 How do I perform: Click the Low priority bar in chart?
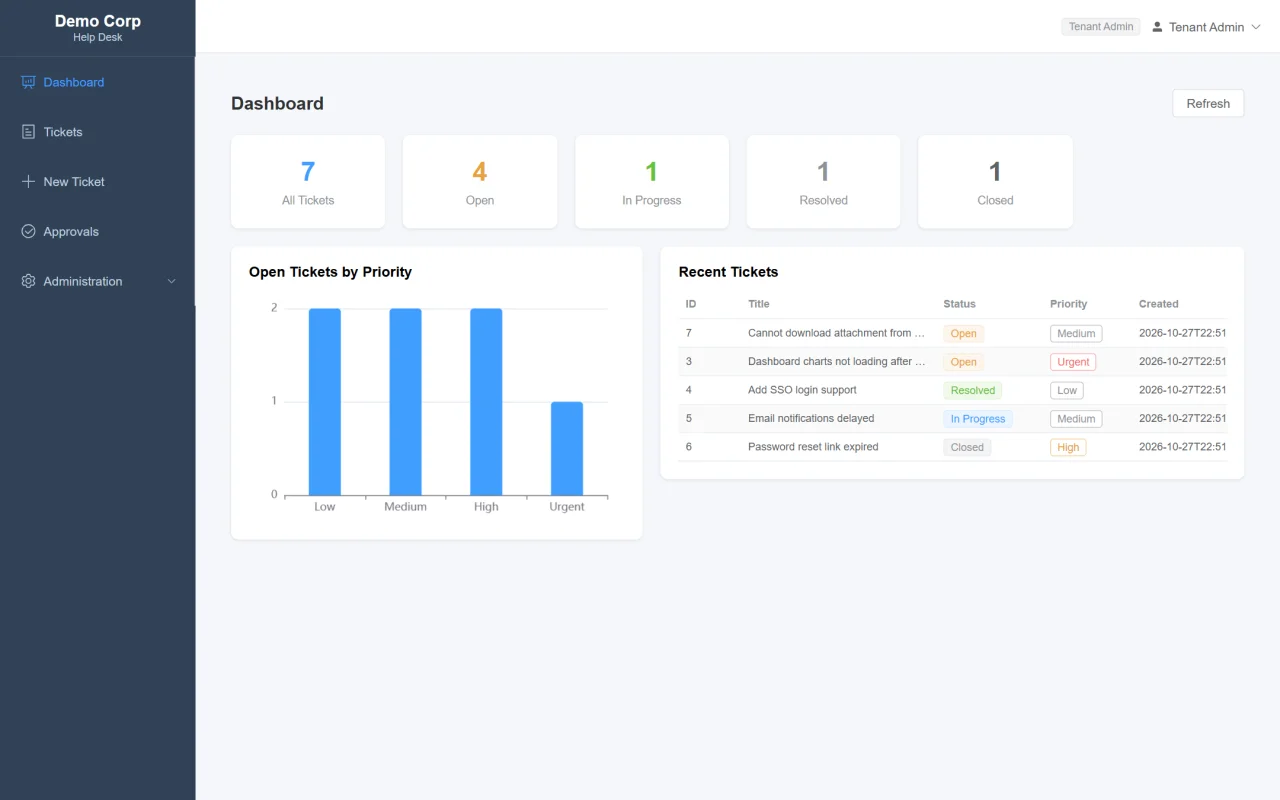pos(325,402)
